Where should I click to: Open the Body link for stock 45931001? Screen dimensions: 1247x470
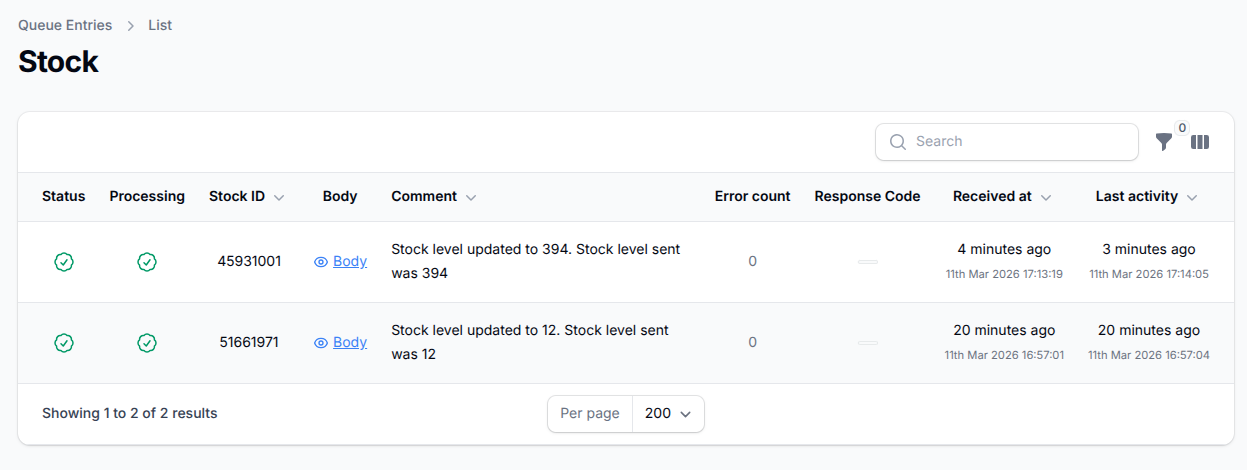(350, 262)
